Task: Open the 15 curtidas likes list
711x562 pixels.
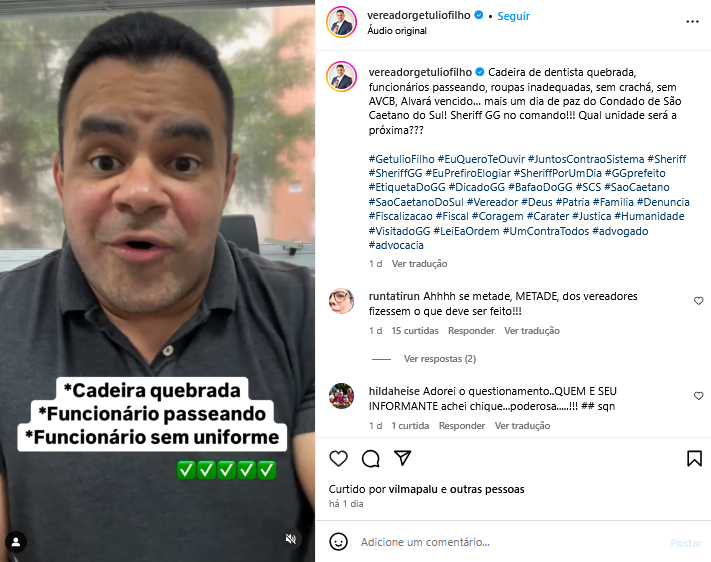Action: [x=415, y=331]
